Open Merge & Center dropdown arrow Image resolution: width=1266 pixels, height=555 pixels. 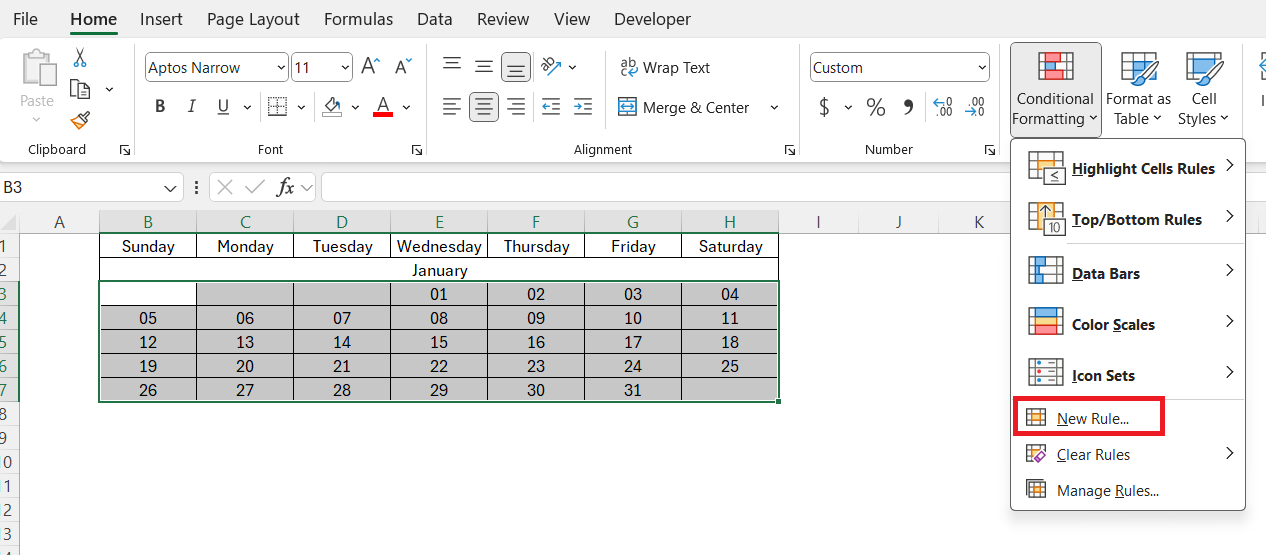[774, 107]
